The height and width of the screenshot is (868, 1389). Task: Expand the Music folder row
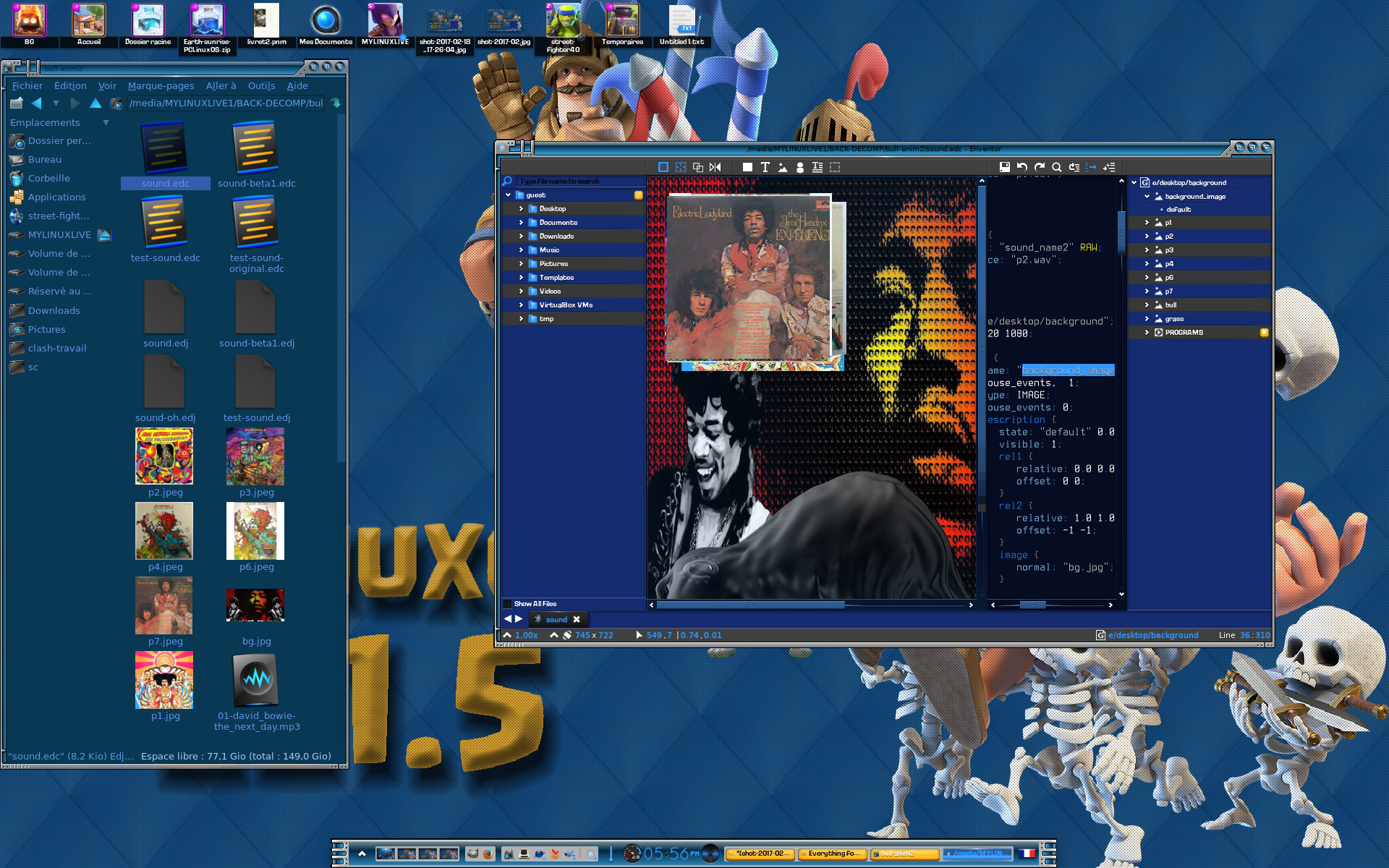(521, 250)
